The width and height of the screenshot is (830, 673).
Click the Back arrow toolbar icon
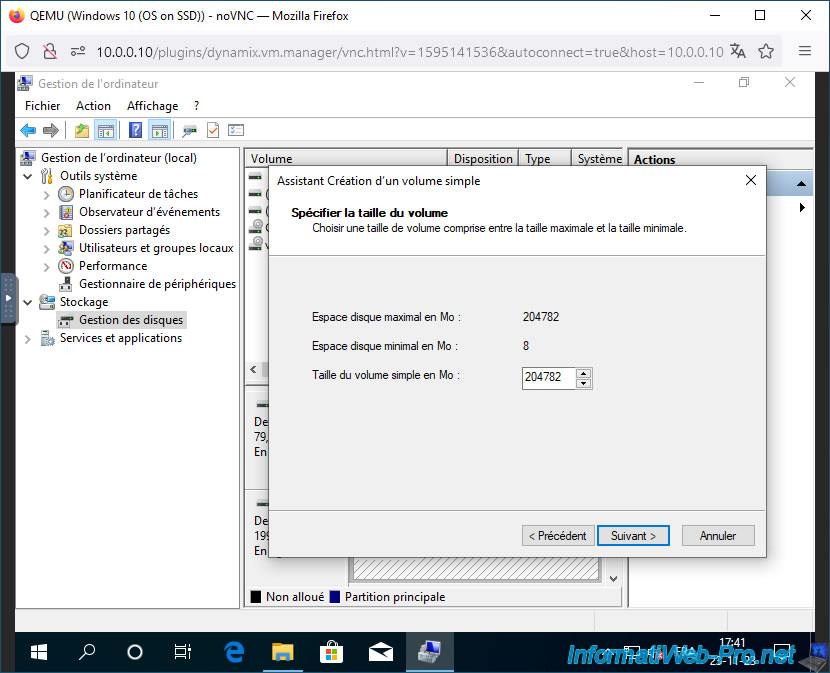tap(28, 130)
